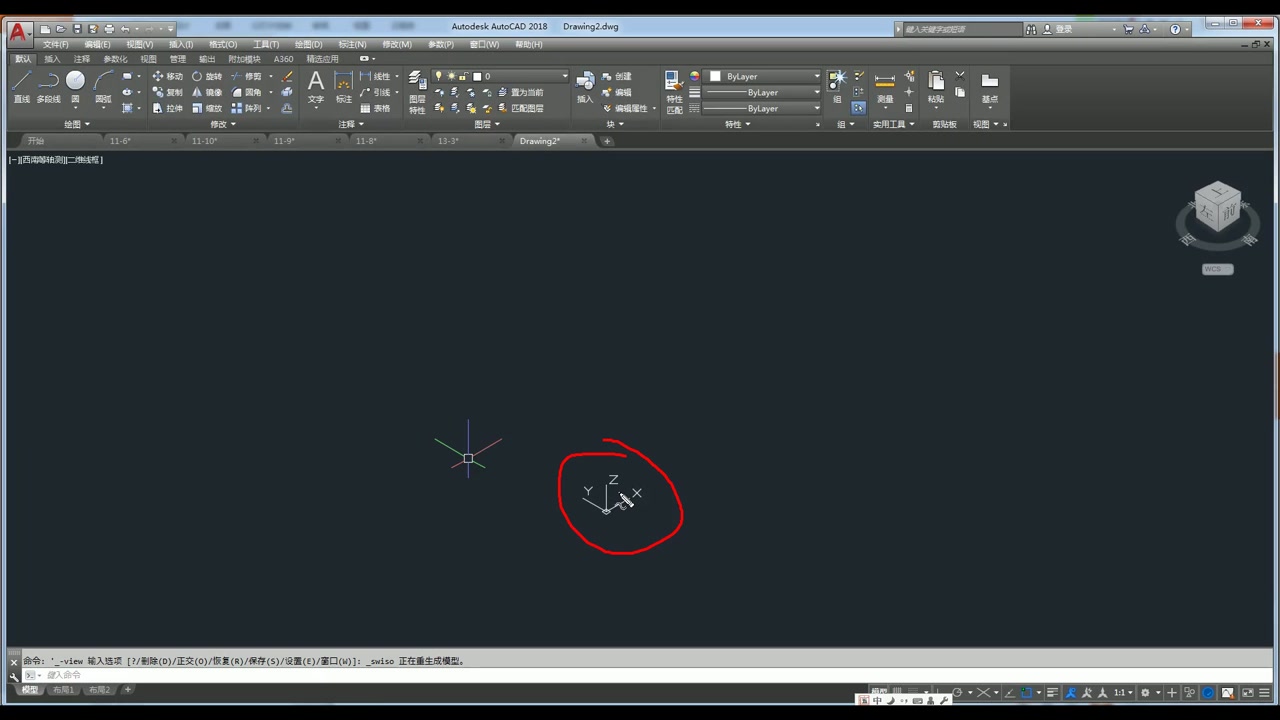This screenshot has width=1280, height=720.
Task: Click the WCS label below ViewCube
Action: 1217,269
